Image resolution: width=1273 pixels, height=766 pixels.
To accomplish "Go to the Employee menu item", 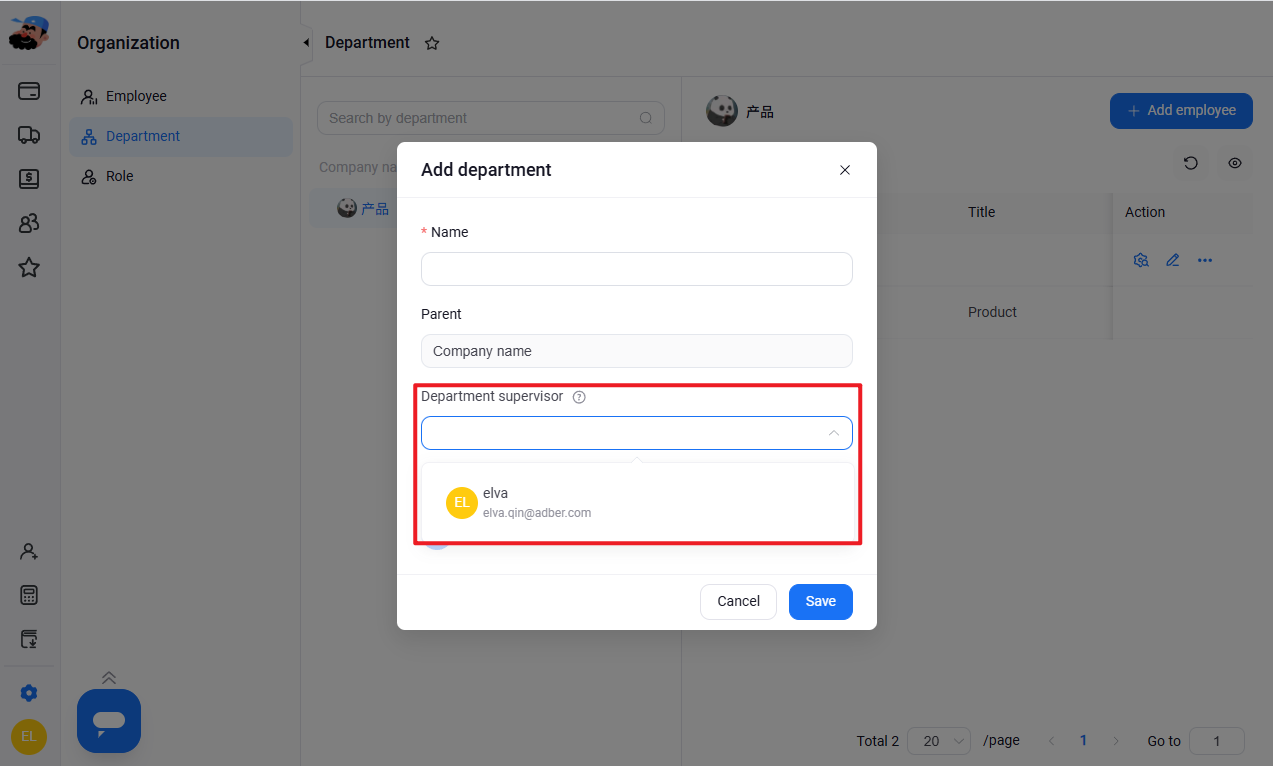I will point(181,96).
